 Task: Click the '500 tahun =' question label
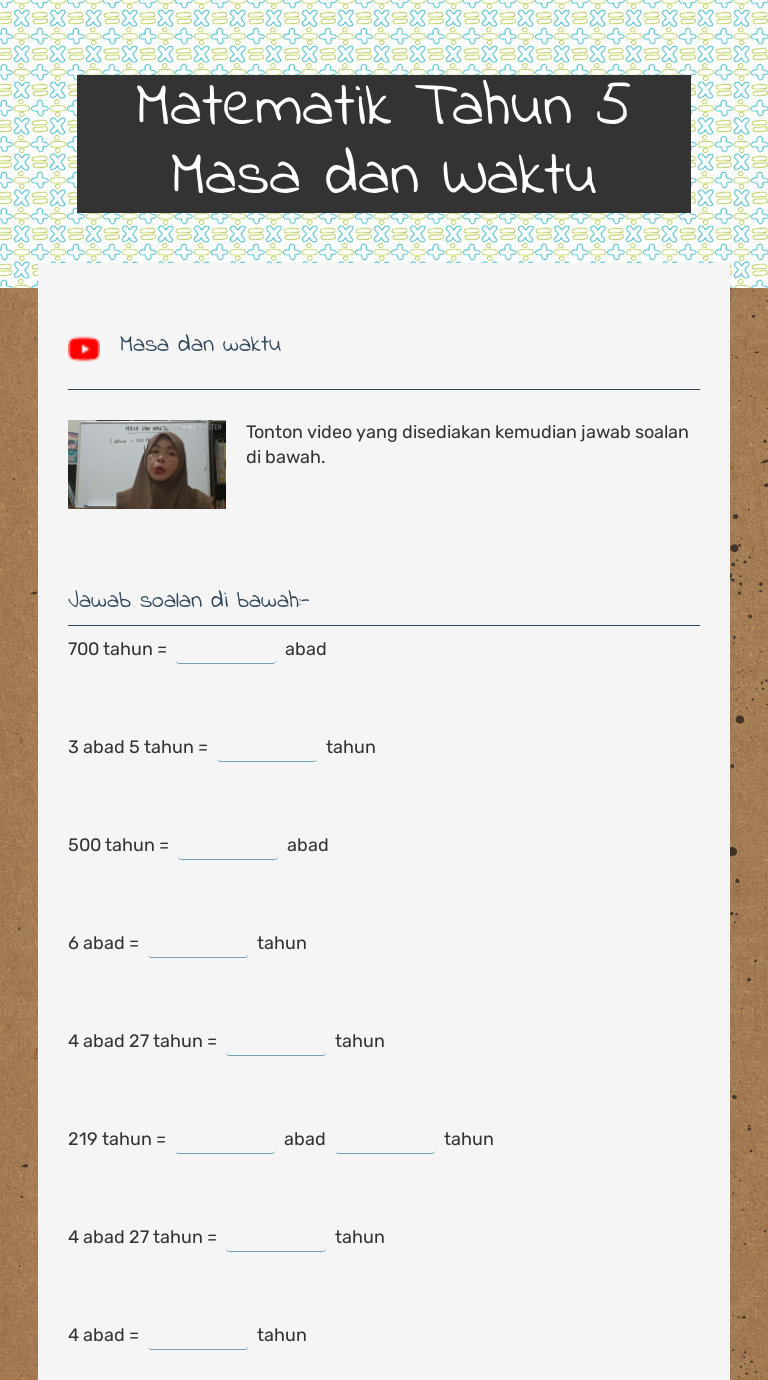pos(118,845)
